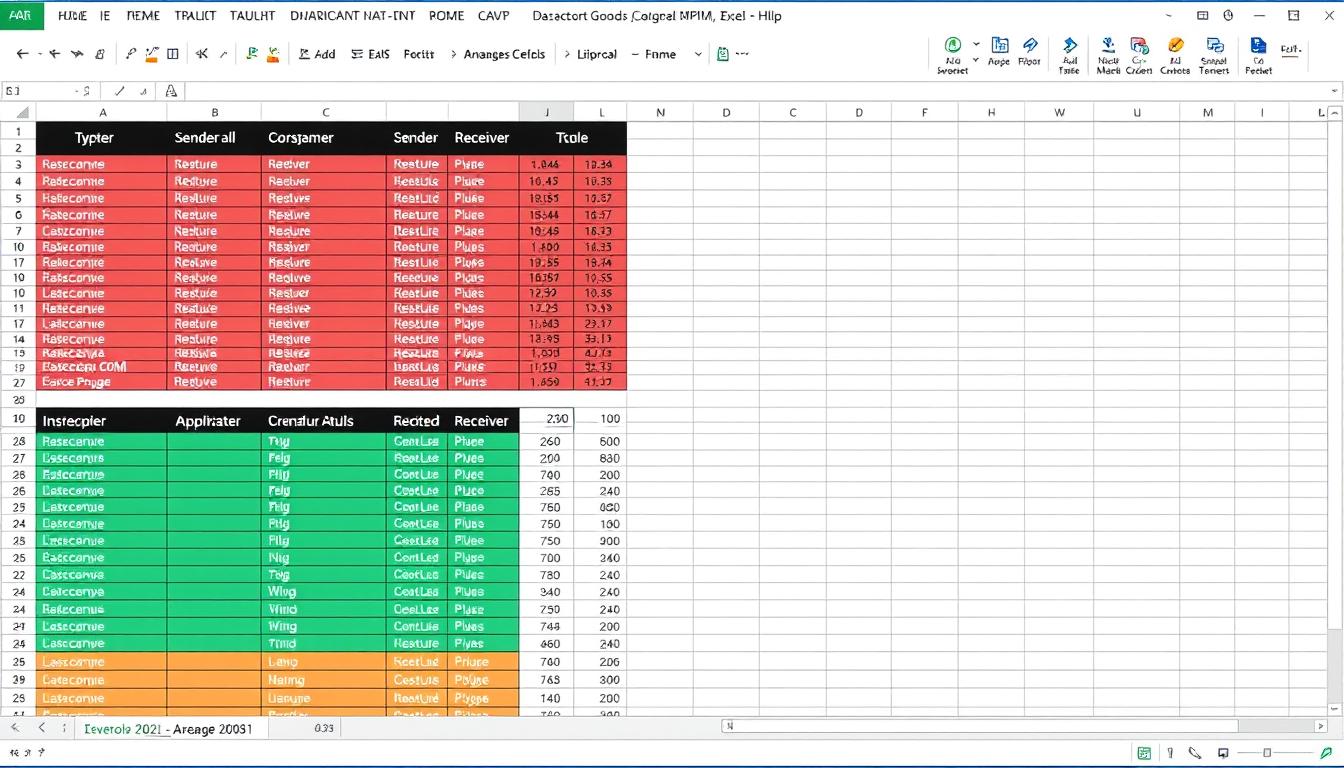Image resolution: width=1344 pixels, height=768 pixels.
Task: Expand the Liiprcal option
Action: tap(590, 54)
